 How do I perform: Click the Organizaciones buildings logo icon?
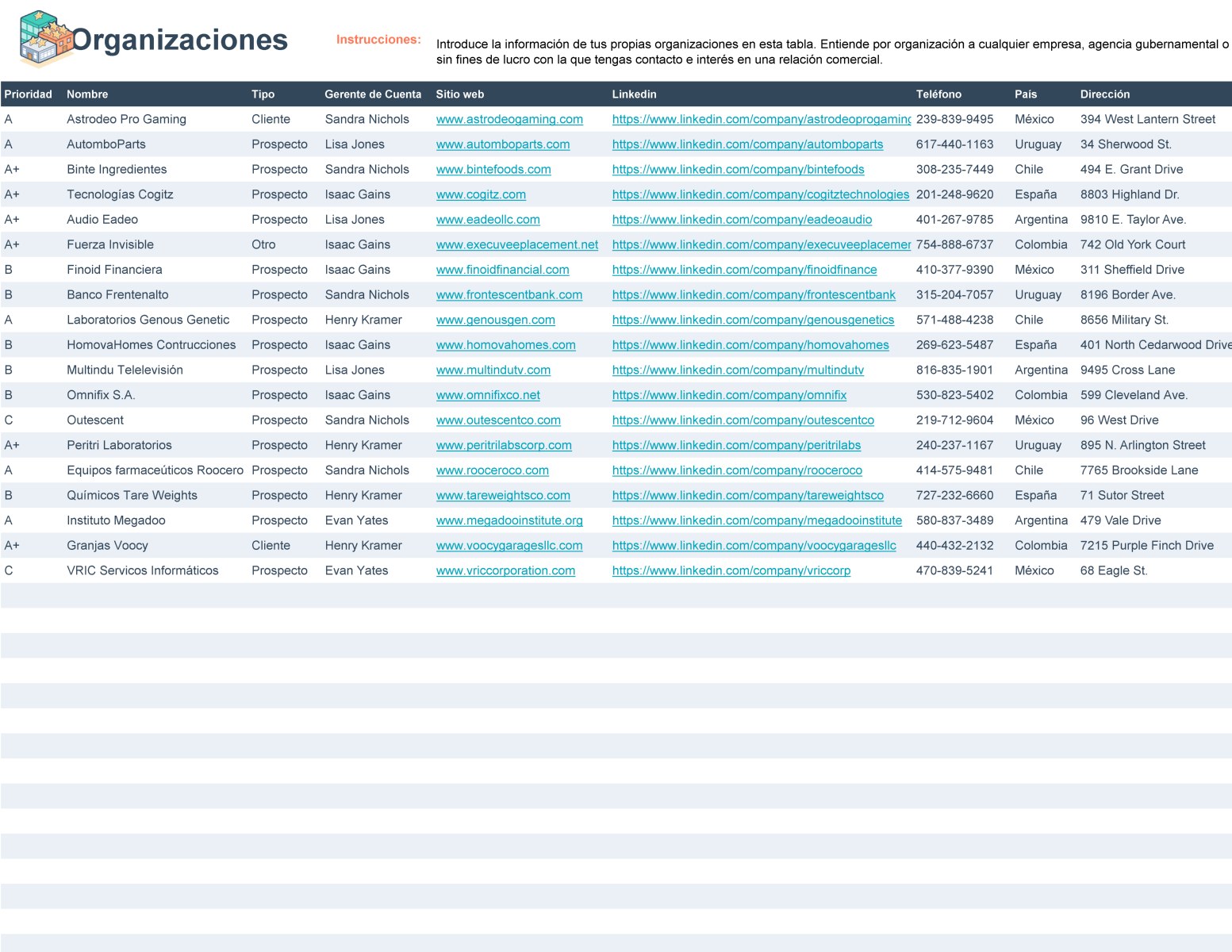[46, 39]
